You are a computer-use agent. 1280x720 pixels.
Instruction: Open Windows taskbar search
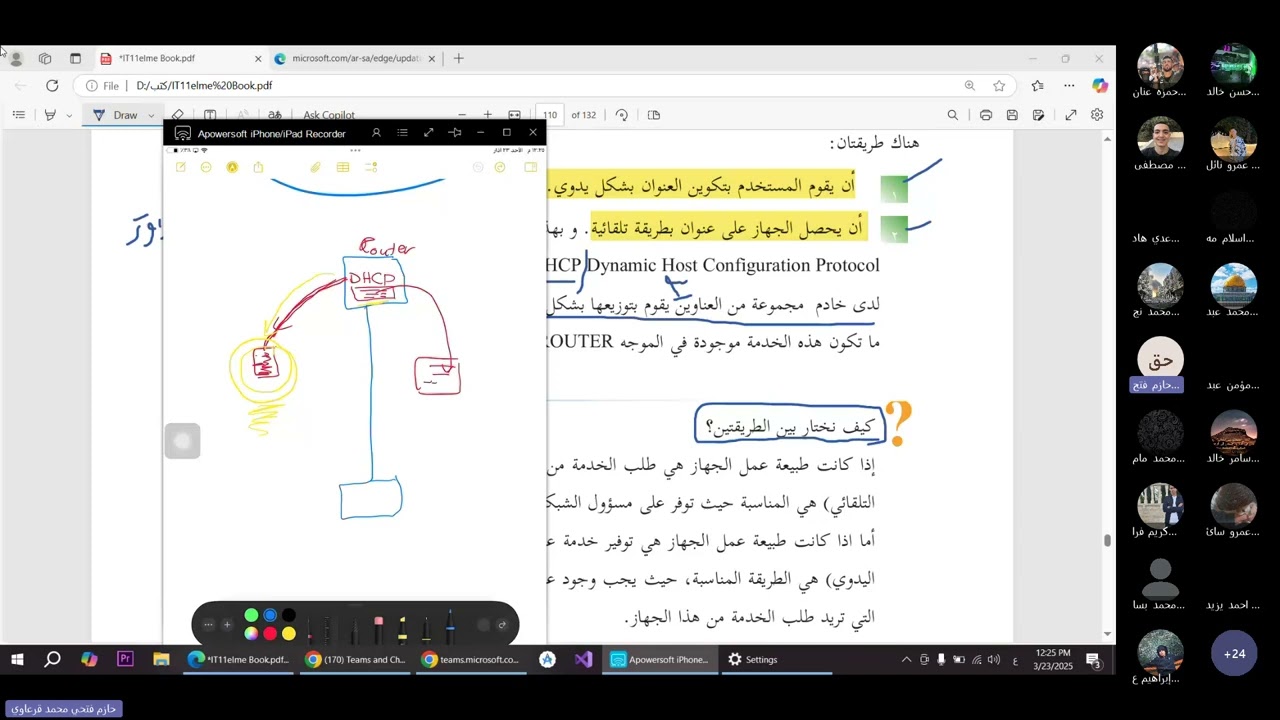tap(52, 660)
